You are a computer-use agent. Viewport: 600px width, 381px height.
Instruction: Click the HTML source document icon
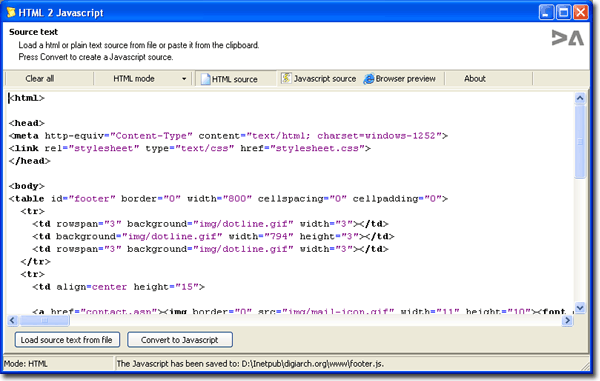click(205, 79)
